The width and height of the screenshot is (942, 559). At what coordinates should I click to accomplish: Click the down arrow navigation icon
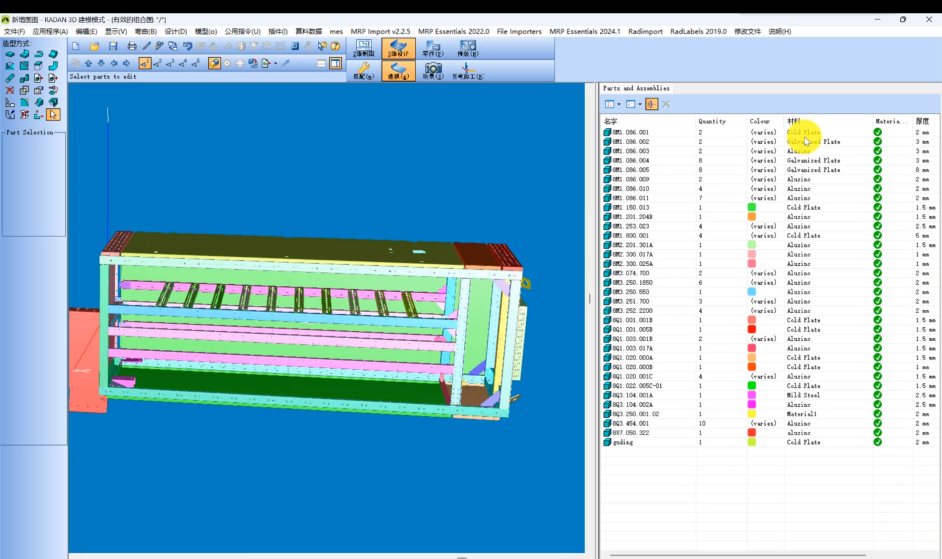tap(101, 63)
